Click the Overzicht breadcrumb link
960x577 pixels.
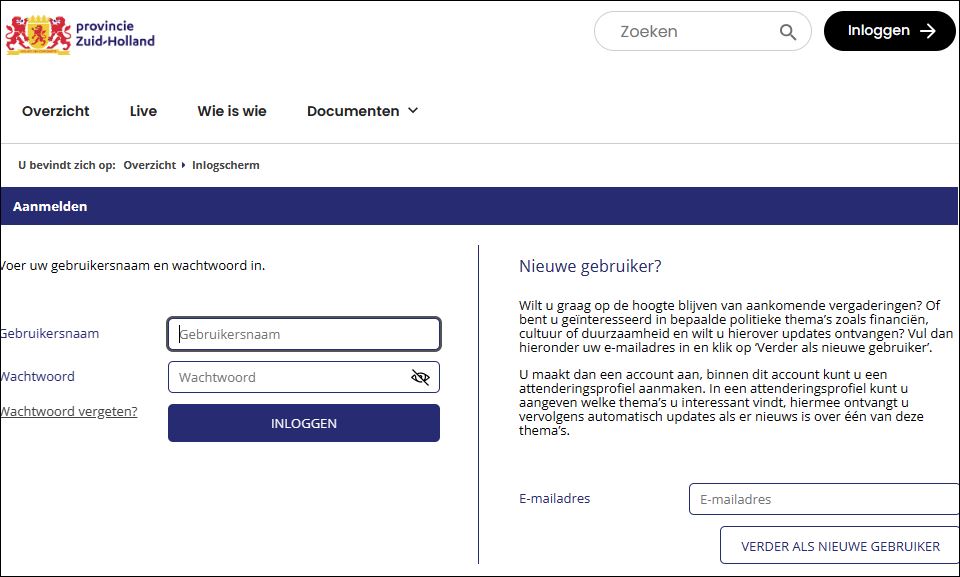click(x=149, y=165)
